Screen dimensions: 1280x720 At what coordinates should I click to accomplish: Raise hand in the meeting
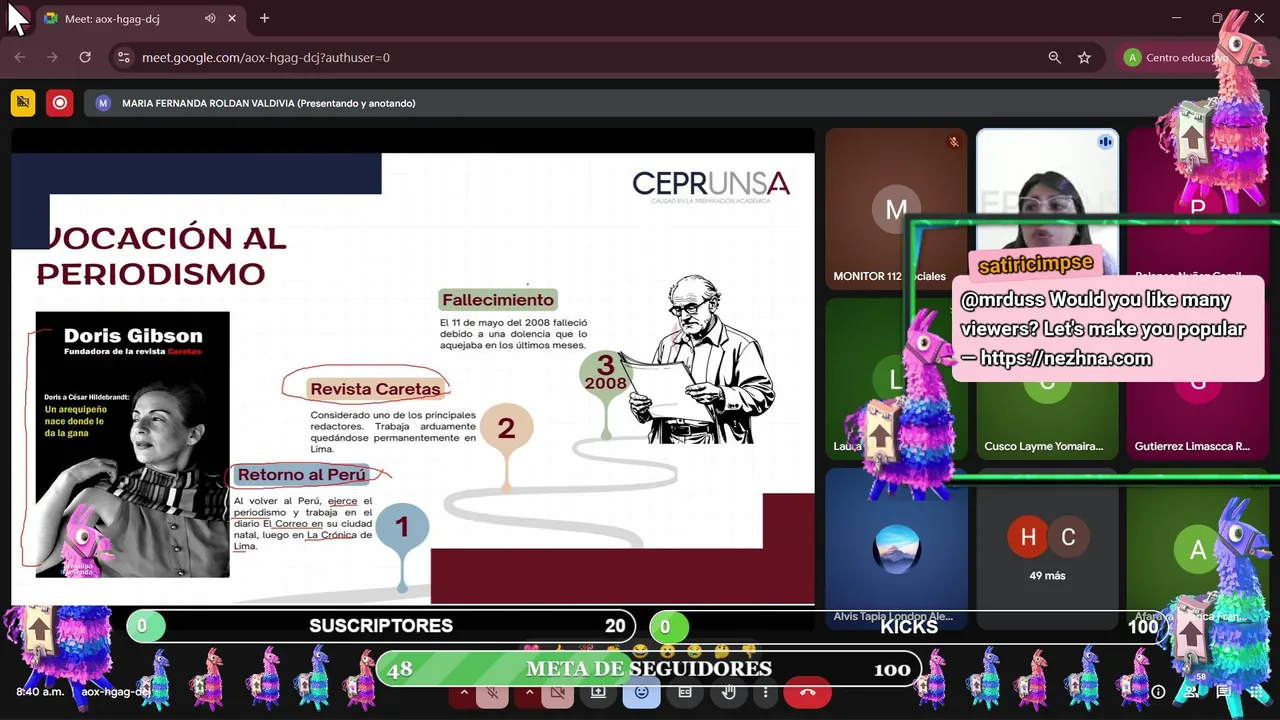tap(729, 692)
